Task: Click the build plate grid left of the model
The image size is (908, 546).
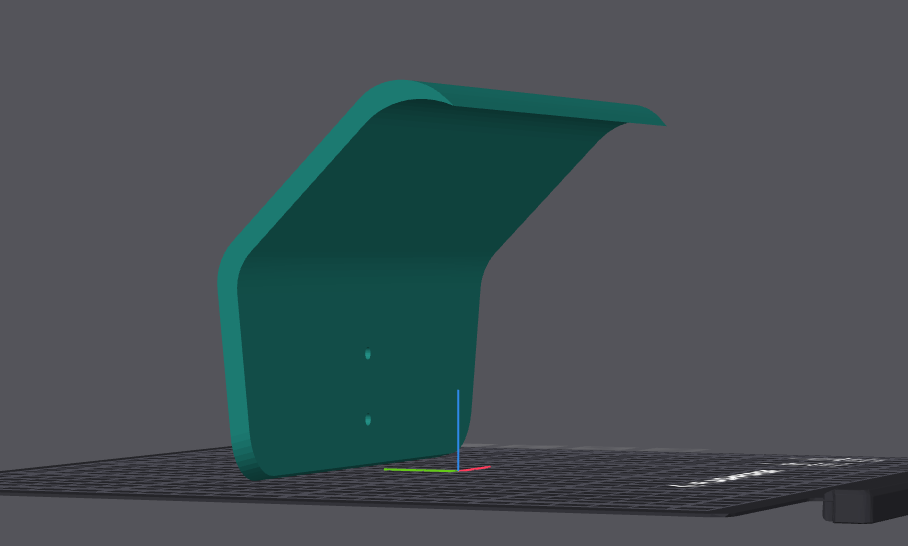Action: [116, 475]
